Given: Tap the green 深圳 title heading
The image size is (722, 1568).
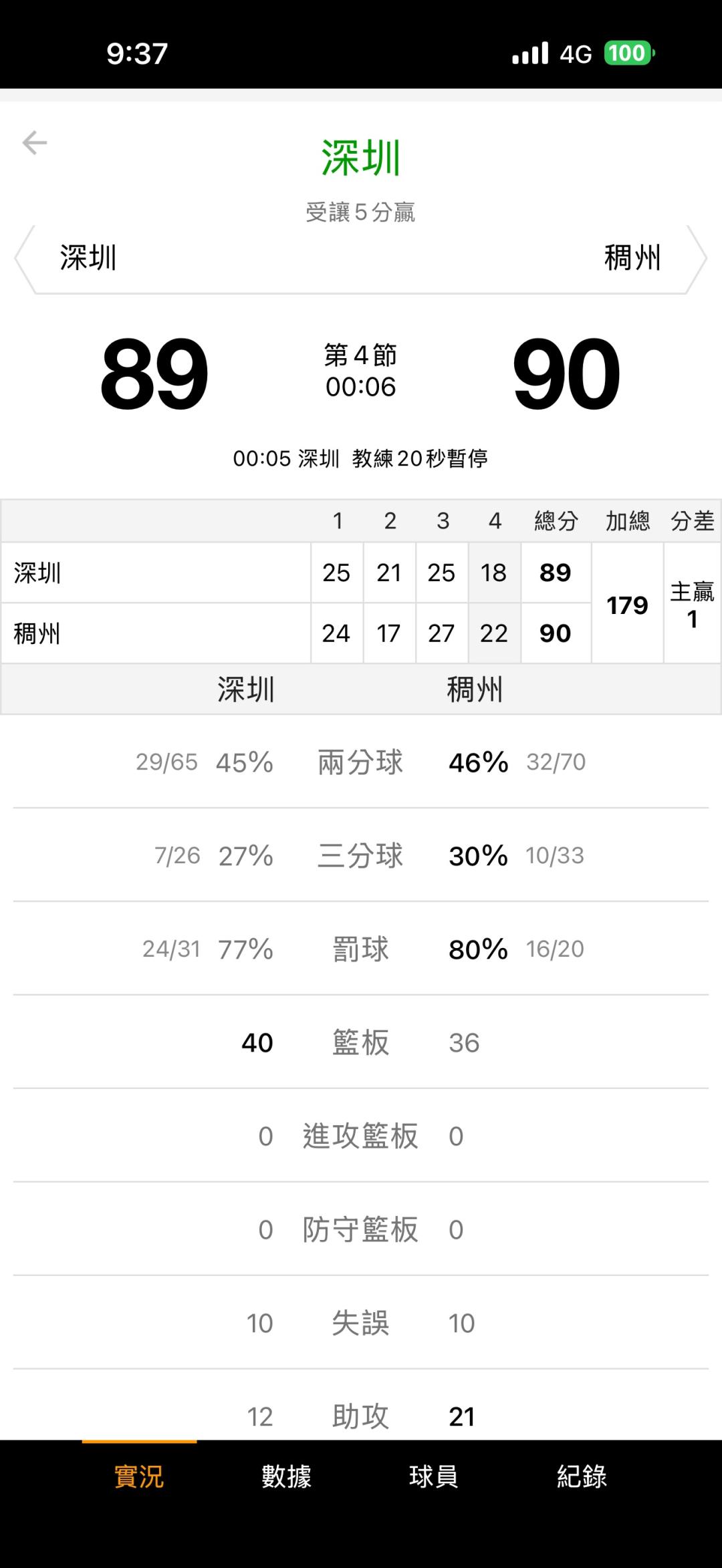Looking at the screenshot, I should 361,158.
